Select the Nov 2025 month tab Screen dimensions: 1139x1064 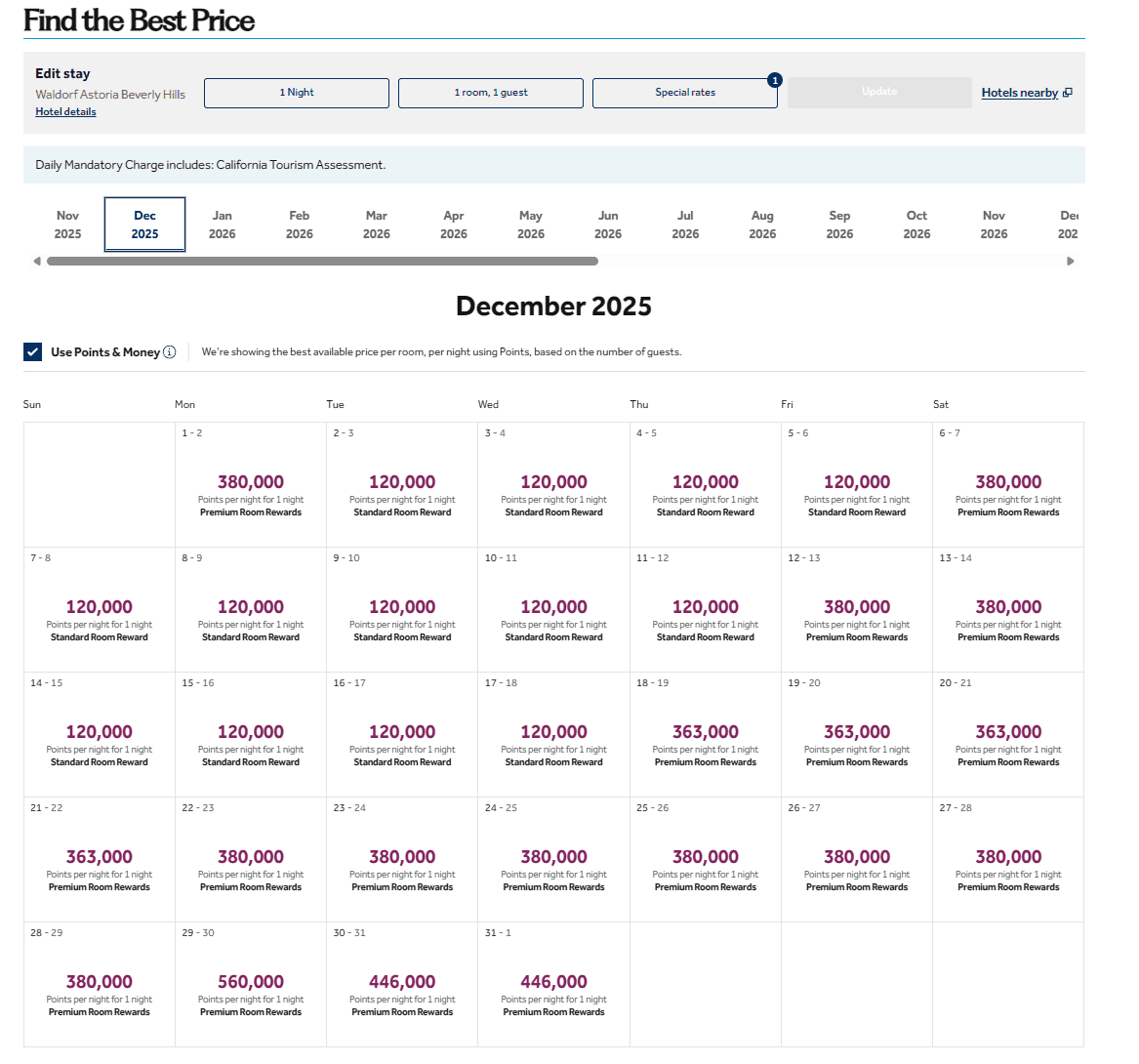67,225
